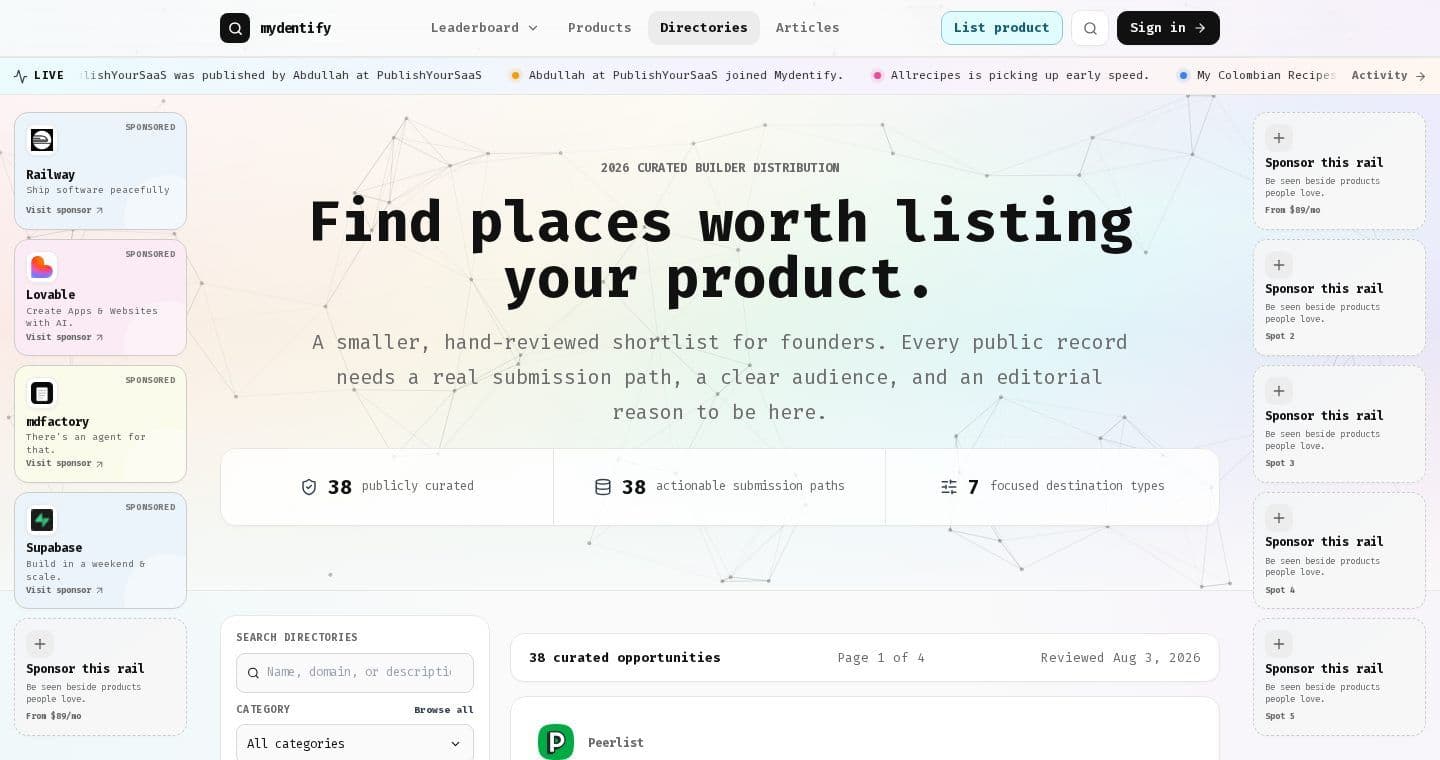Open the header search icon button
The width and height of the screenshot is (1440, 760).
[x=1090, y=28]
